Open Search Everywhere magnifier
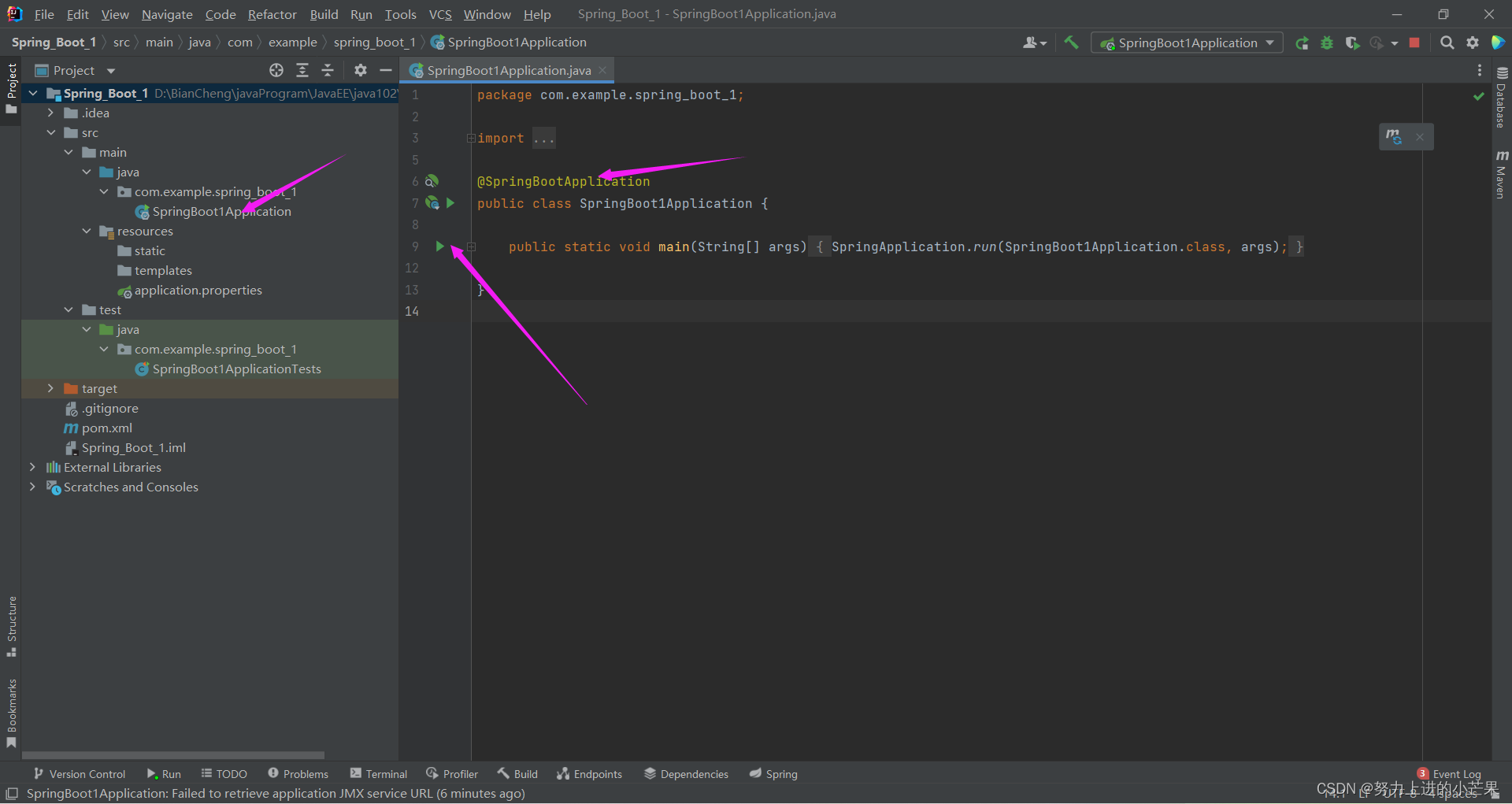 coord(1447,43)
